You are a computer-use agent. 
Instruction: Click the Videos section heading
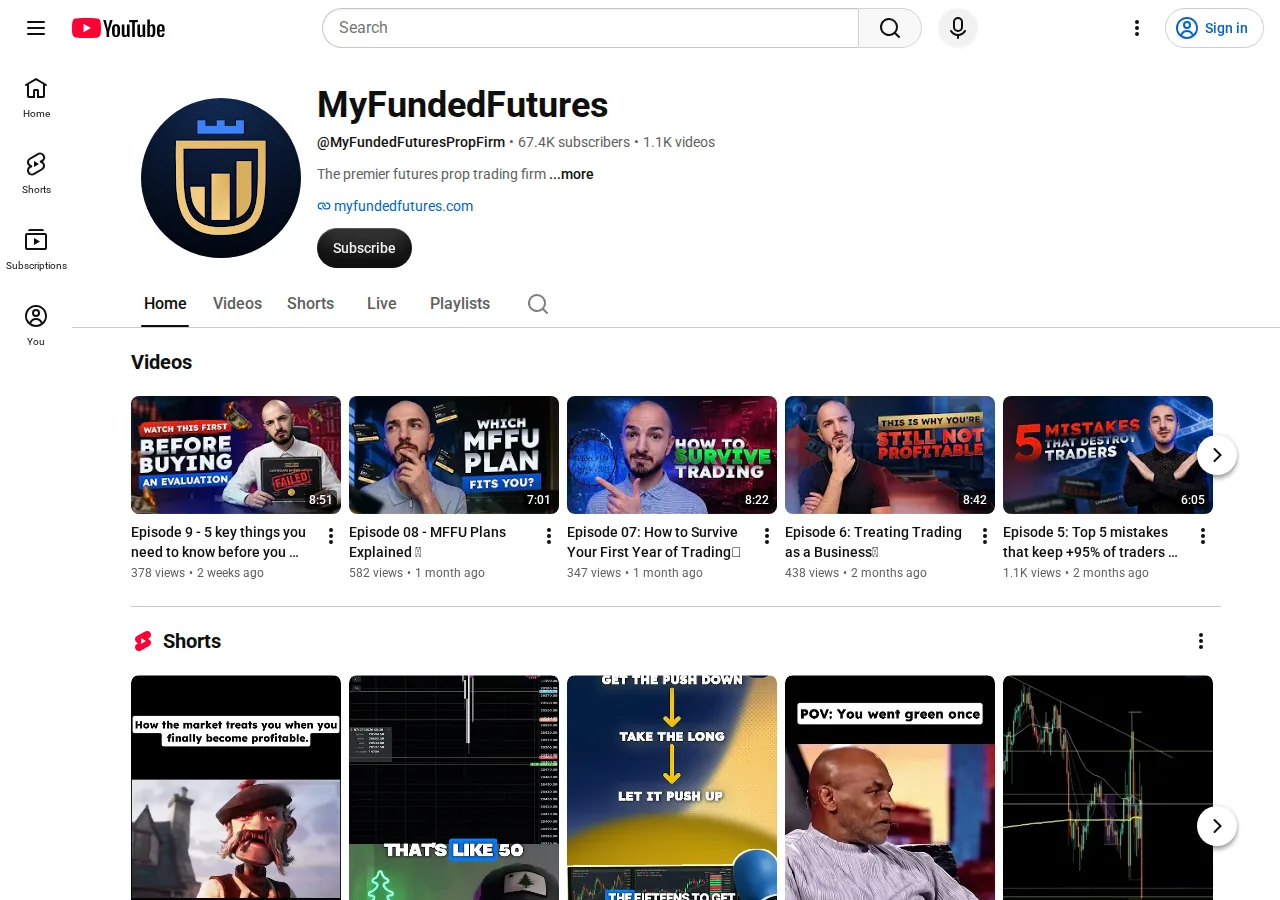pos(161,362)
